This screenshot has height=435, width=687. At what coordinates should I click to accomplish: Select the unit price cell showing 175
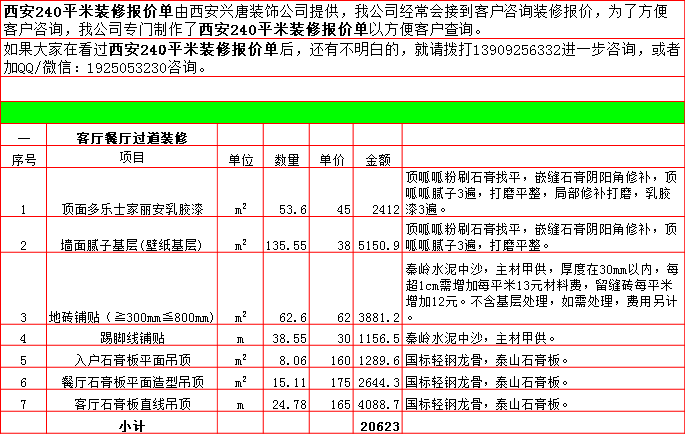click(332, 382)
